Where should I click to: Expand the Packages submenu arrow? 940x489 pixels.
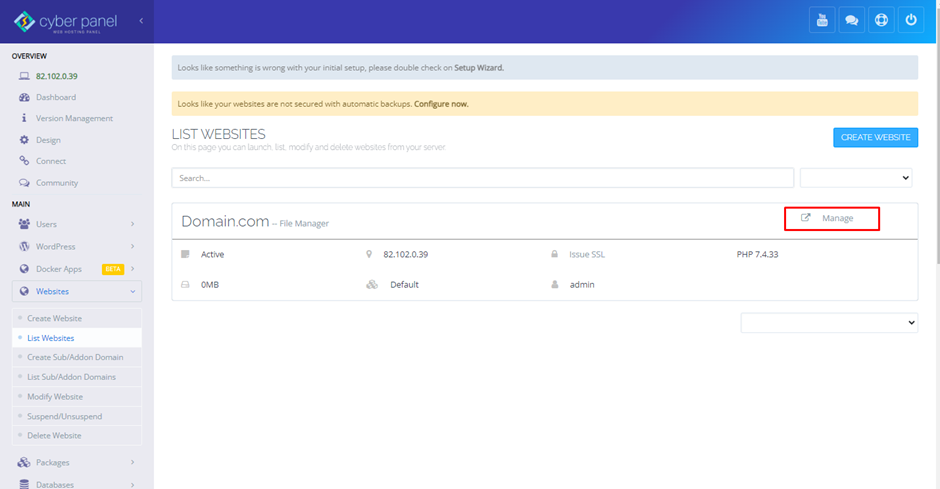pos(132,462)
